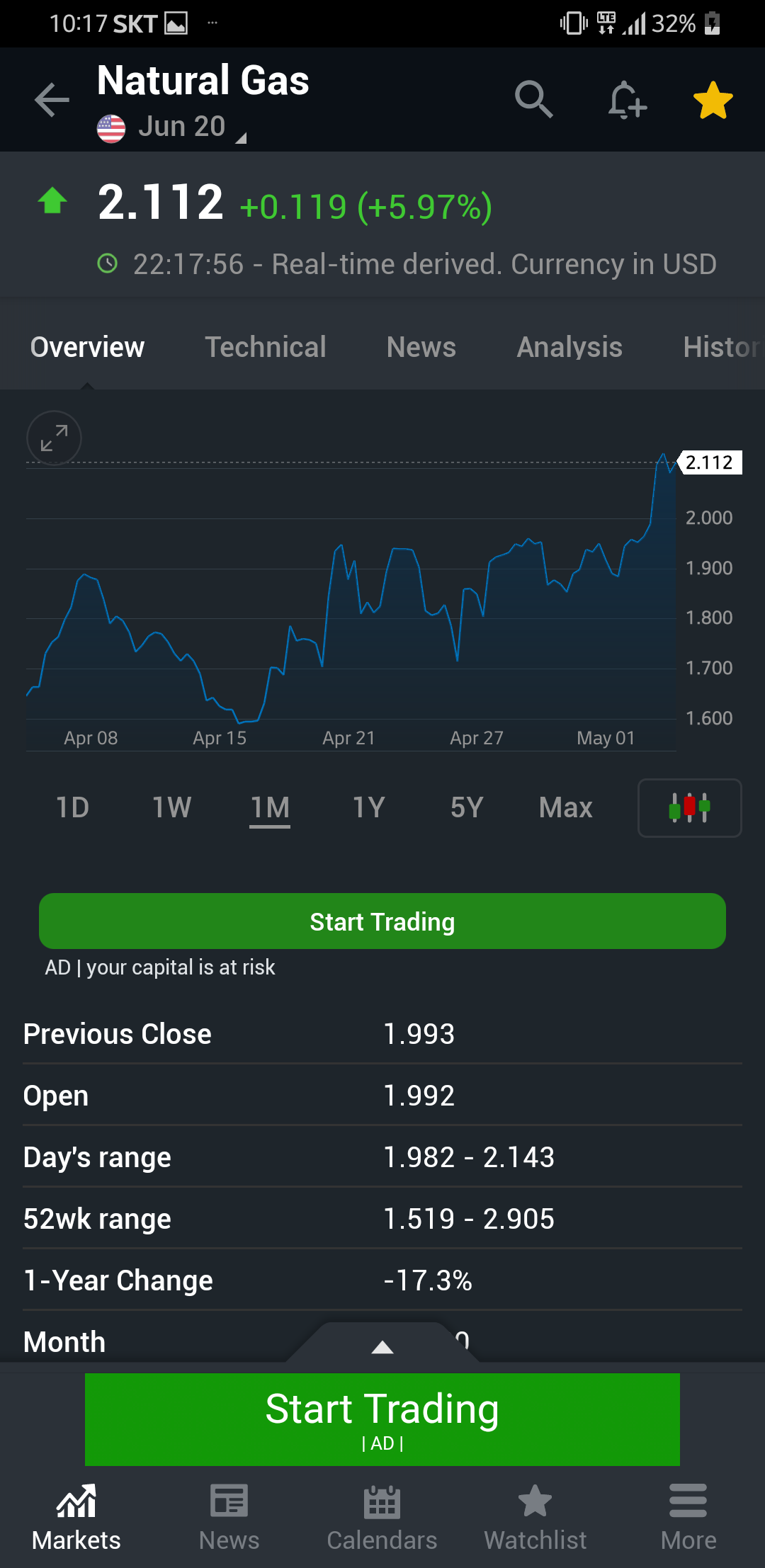765x1568 pixels.
Task: Open the Markets bottom tab
Action: click(76, 1517)
